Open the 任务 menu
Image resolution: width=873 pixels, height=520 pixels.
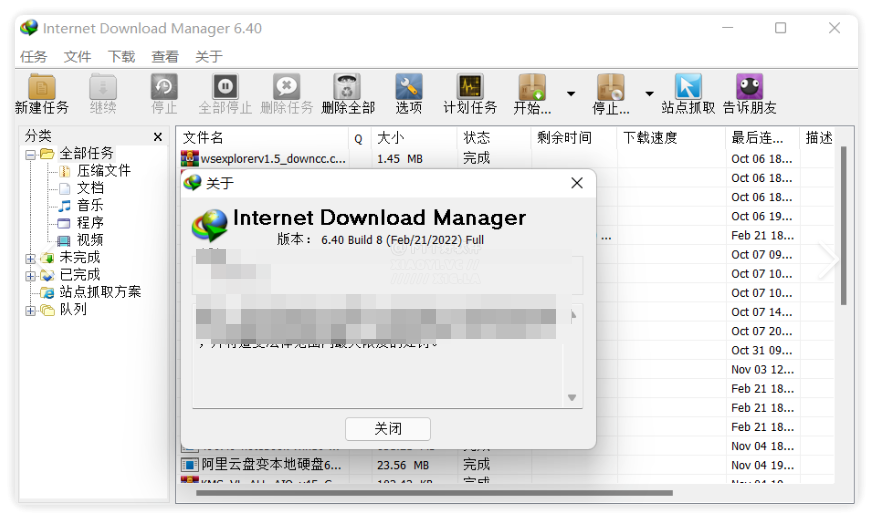coord(33,57)
